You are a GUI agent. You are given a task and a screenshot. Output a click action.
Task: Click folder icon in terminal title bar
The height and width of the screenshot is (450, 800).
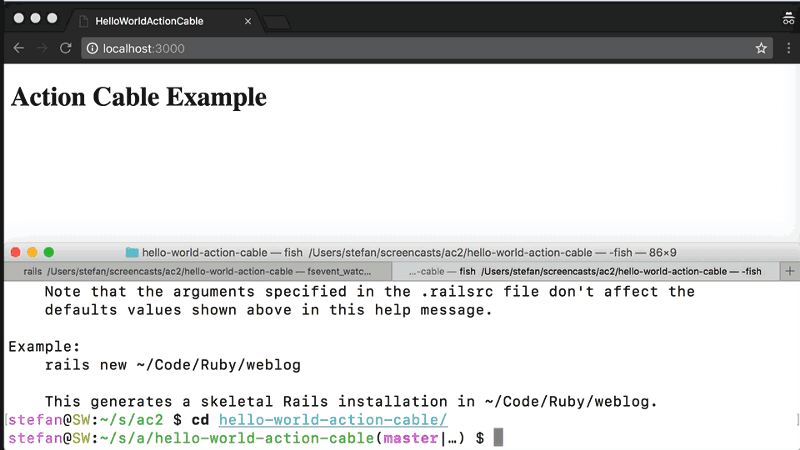[x=132, y=253]
